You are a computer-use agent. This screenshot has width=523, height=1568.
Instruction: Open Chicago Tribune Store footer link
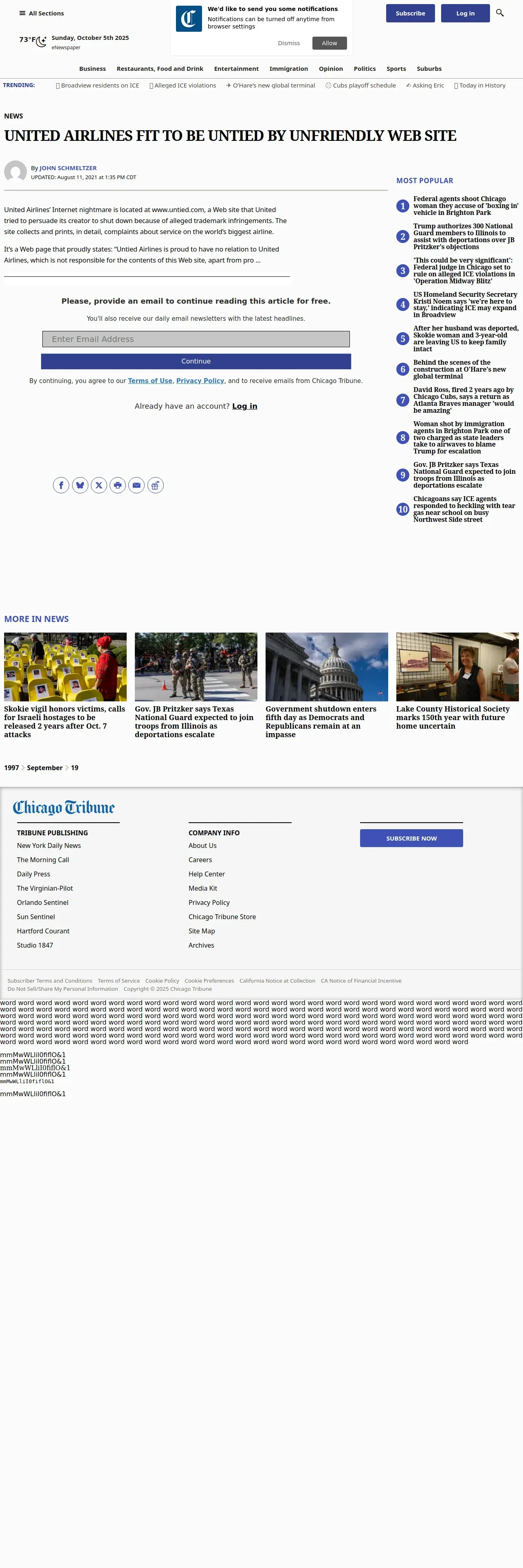tap(222, 917)
